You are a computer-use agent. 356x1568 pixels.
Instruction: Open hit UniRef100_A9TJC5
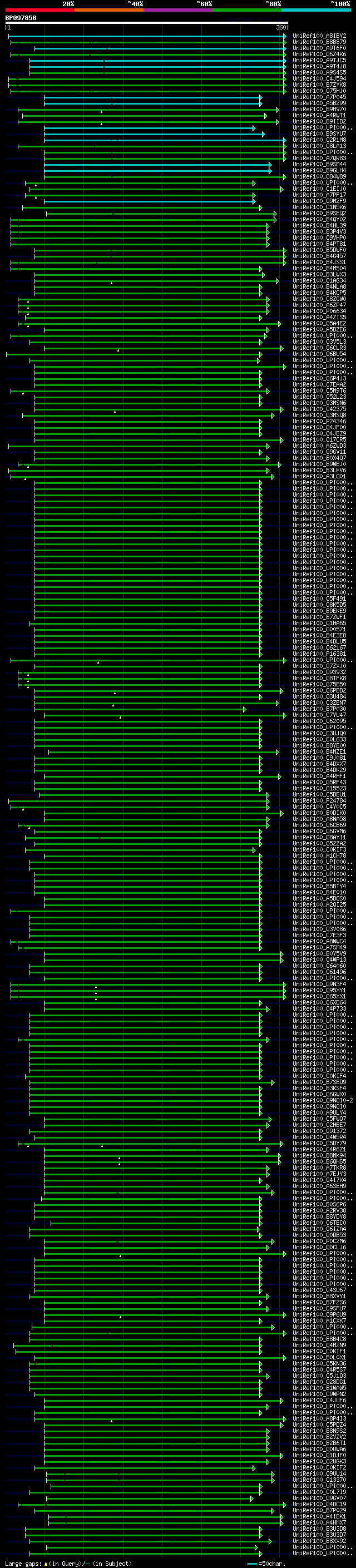(319, 60)
